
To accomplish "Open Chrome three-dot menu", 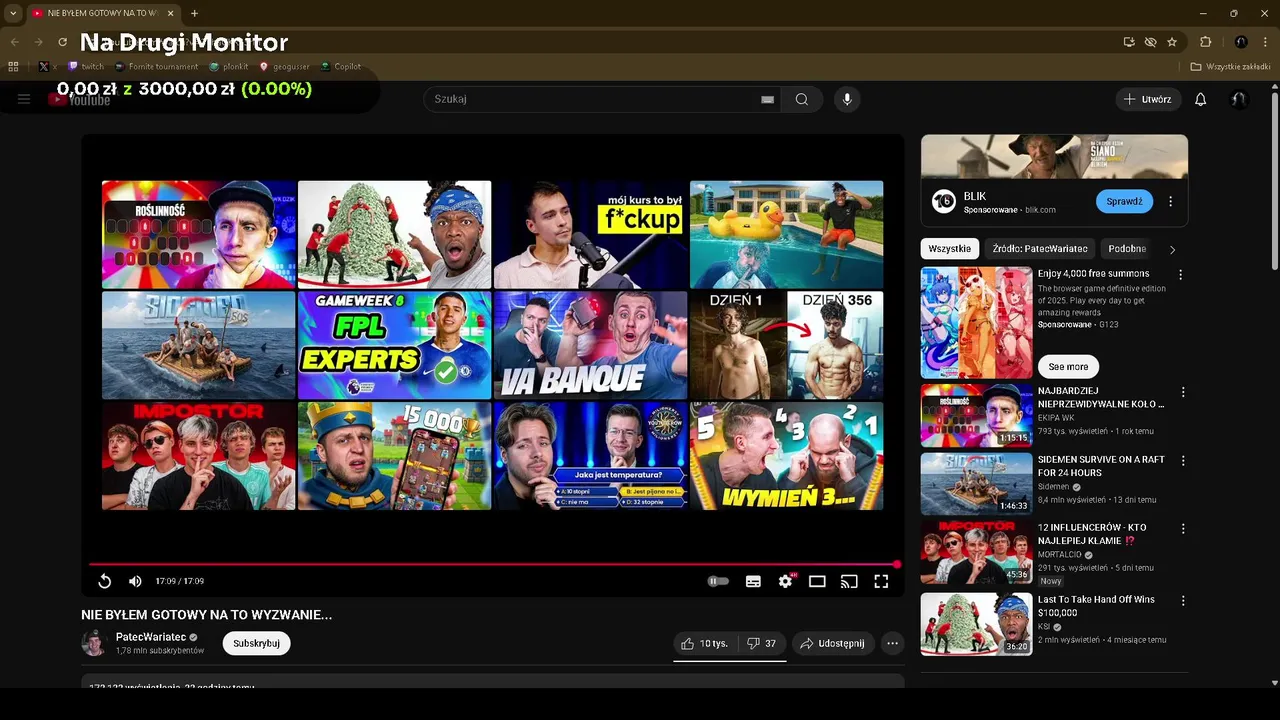I will 1265,42.
